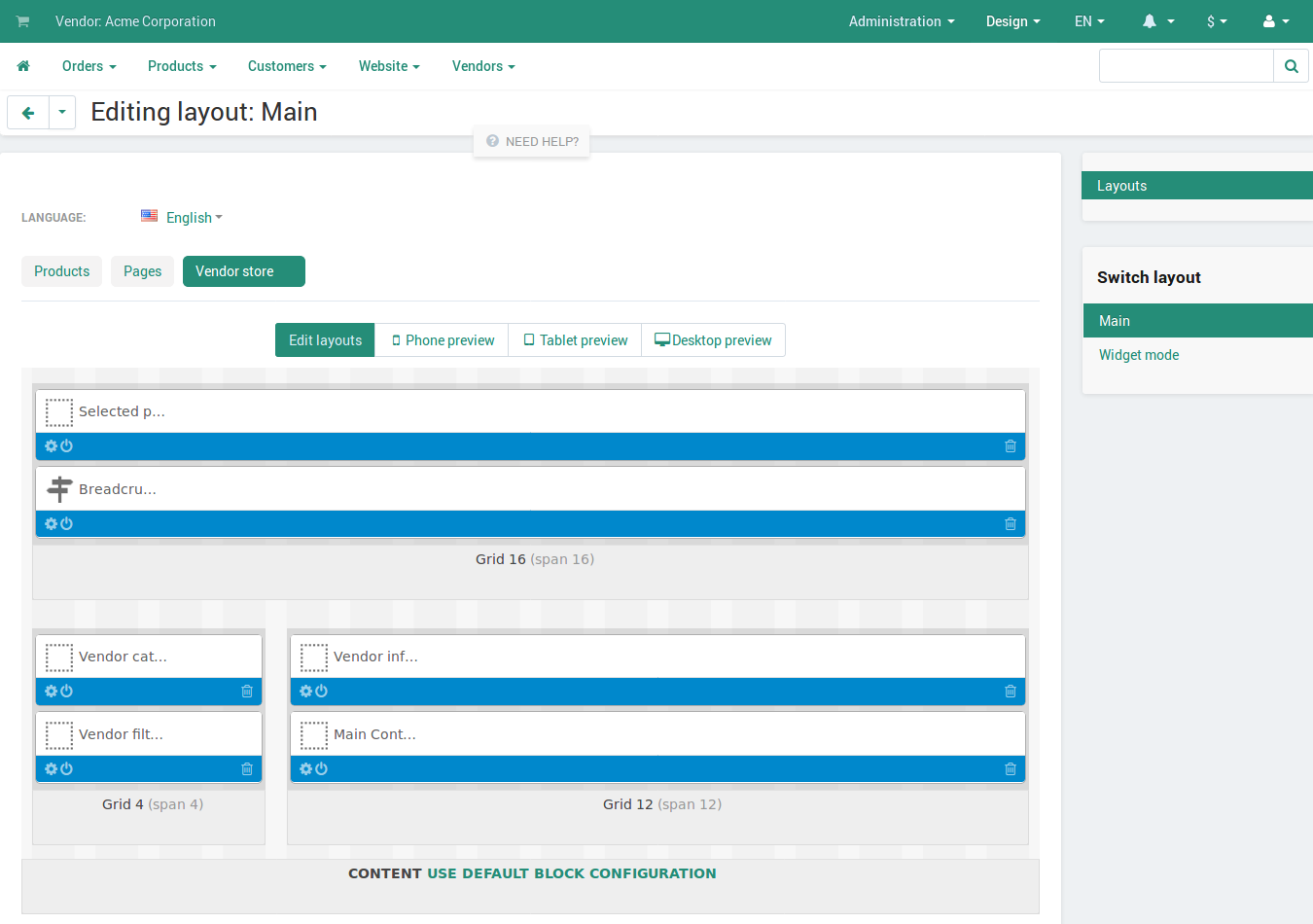The image size is (1313, 924).
Task: Delete the Breadcru... block
Action: click(1011, 524)
